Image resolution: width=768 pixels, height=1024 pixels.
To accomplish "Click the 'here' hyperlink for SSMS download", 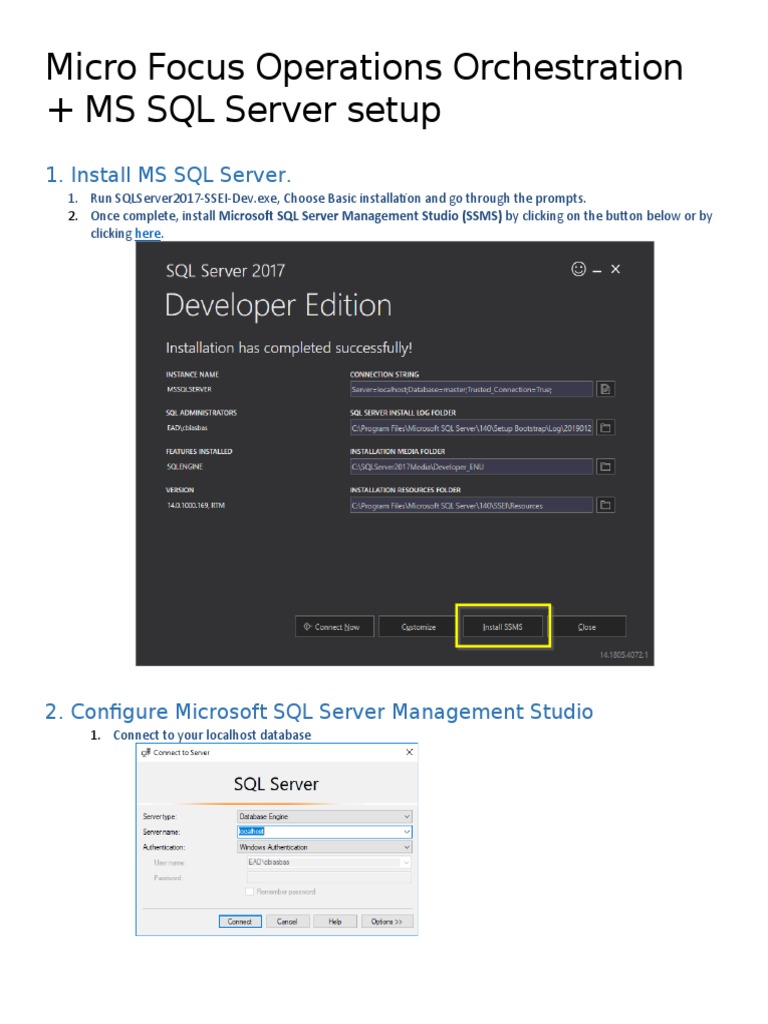I will (148, 234).
